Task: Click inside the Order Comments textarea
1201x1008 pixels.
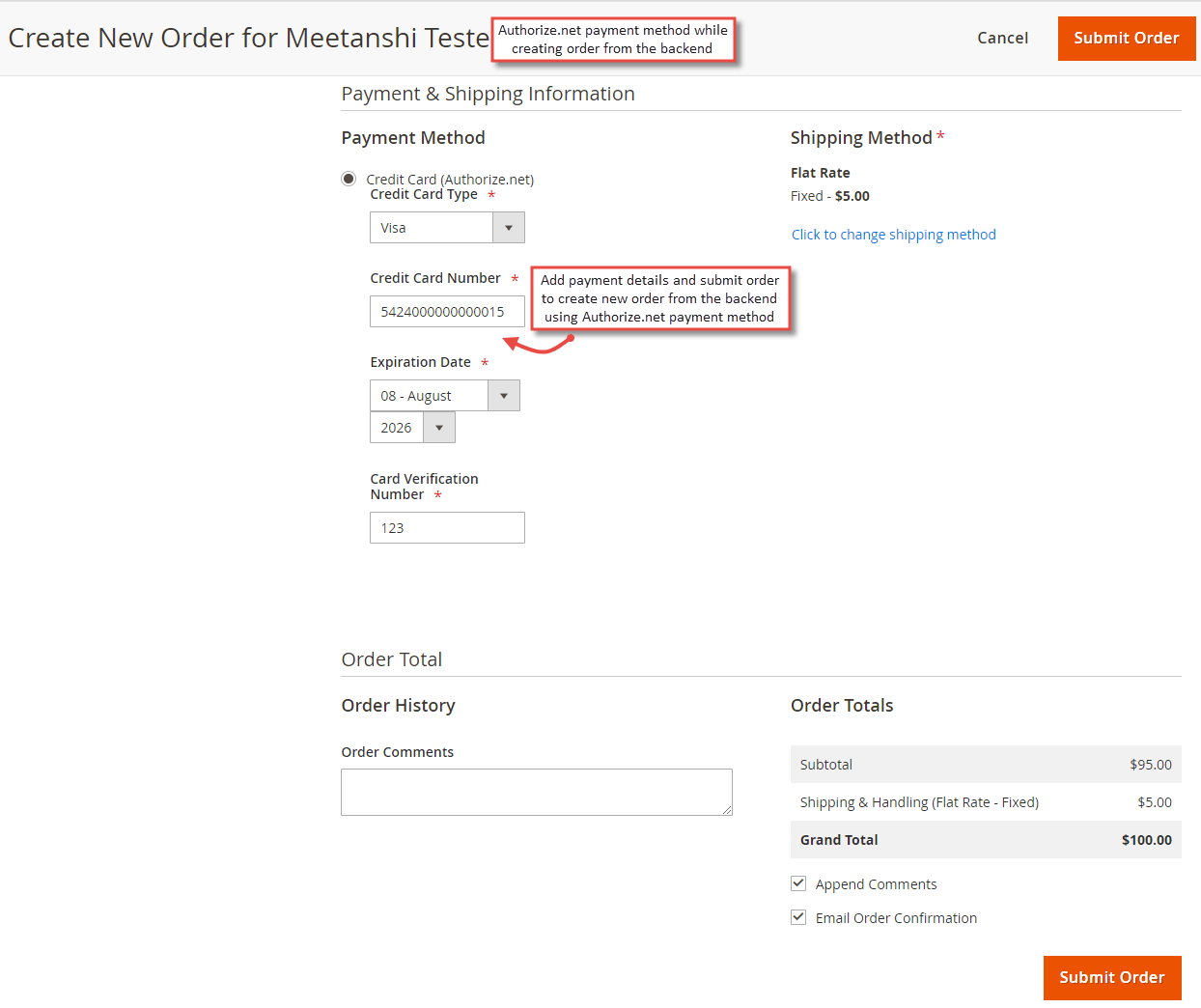Action: click(x=537, y=793)
